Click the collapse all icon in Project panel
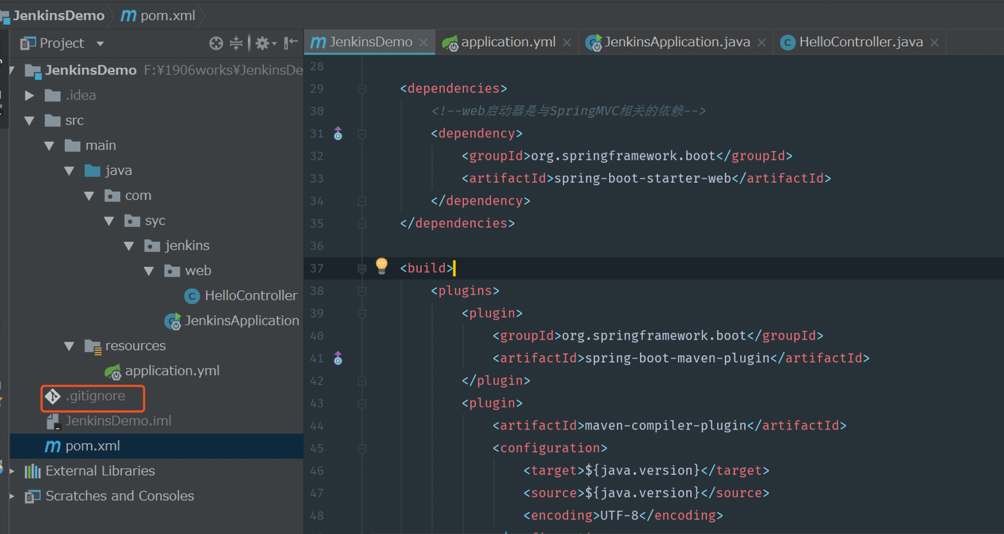Image resolution: width=1004 pixels, height=534 pixels. pyautogui.click(x=236, y=43)
